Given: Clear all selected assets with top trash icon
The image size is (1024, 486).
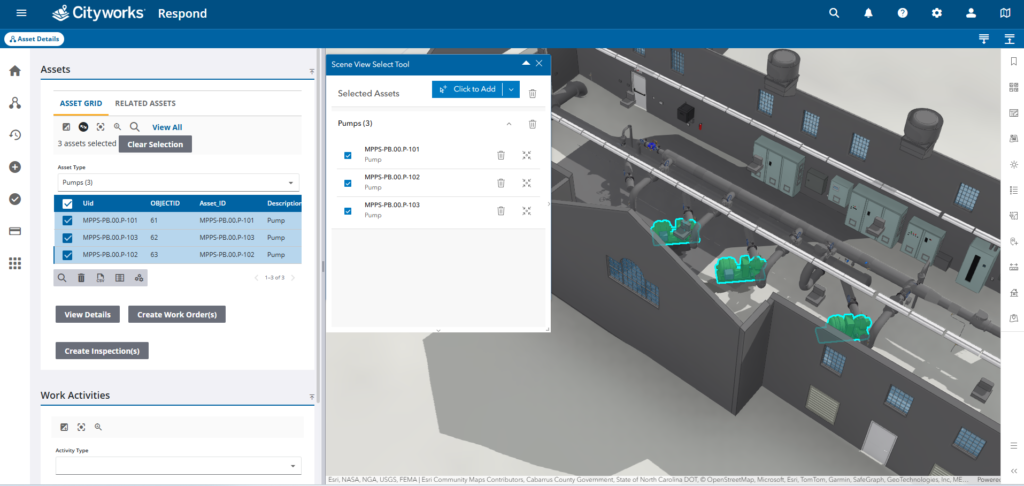Looking at the screenshot, I should [x=532, y=93].
